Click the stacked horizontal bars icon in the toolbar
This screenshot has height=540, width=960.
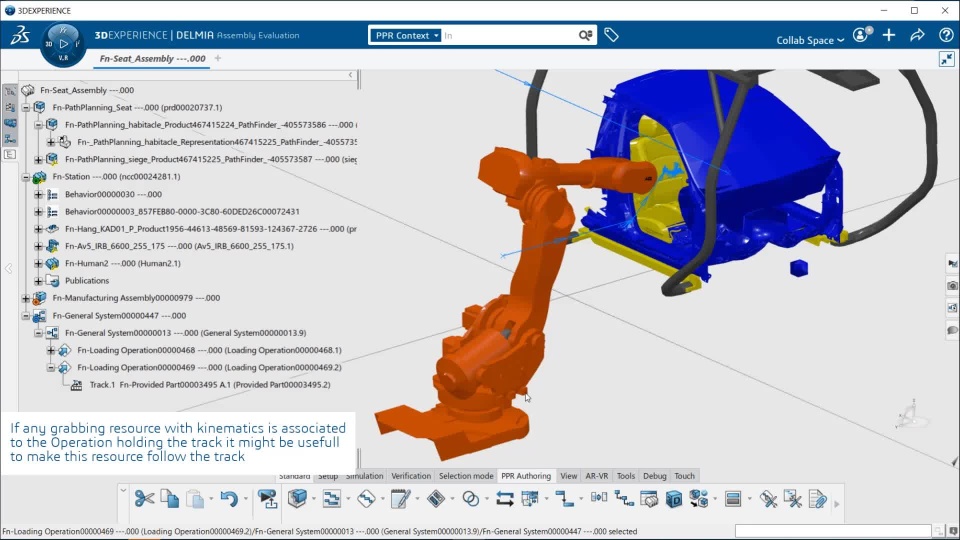click(733, 499)
